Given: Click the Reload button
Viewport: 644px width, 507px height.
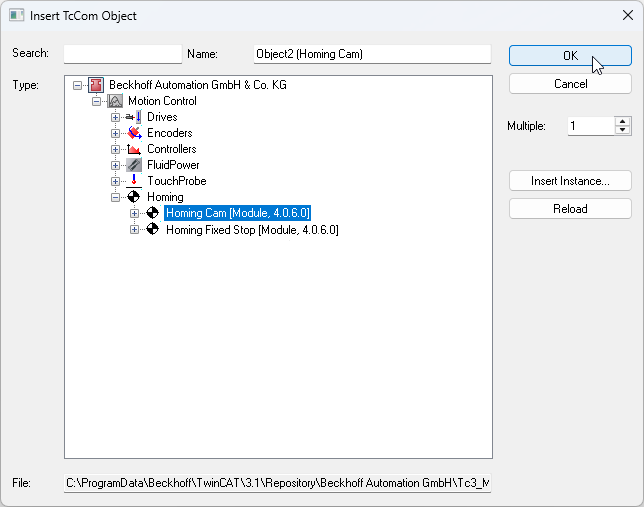Looking at the screenshot, I should coord(570,209).
